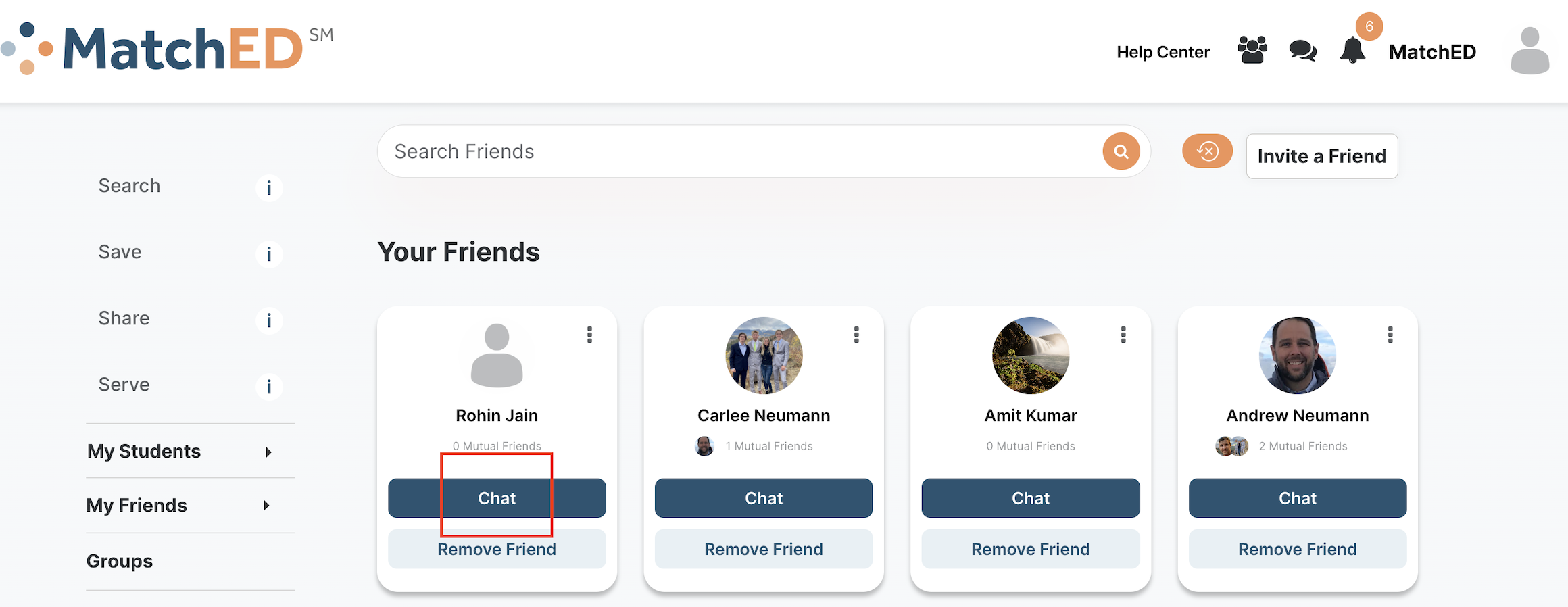Show info for the Search sidebar item

coord(269,187)
